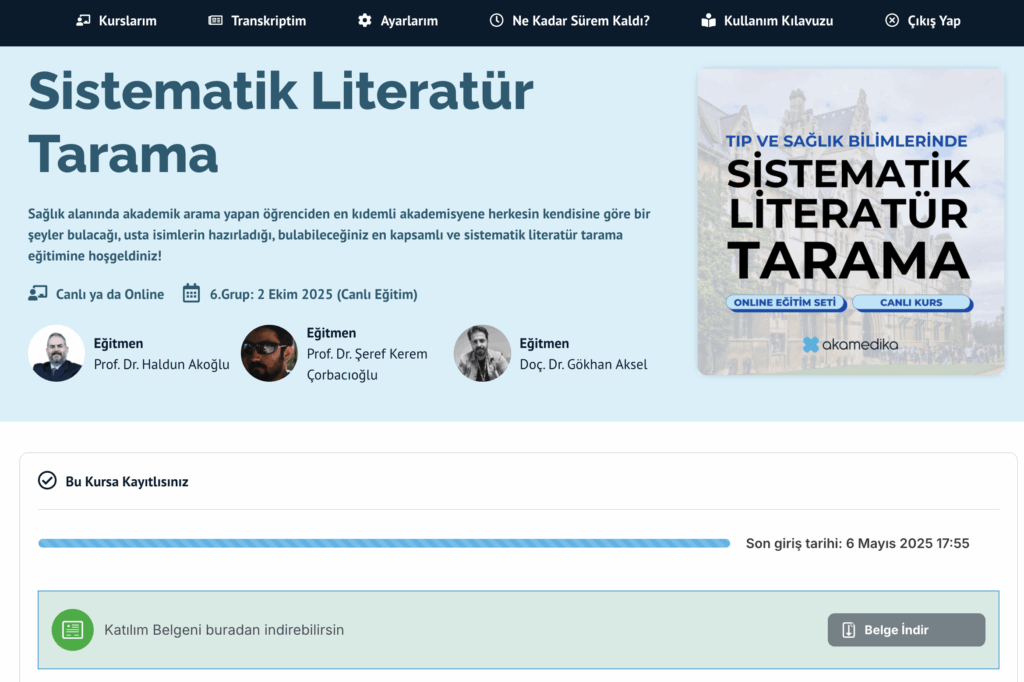Click the Transkriptim card icon
Viewport: 1024px width, 682px height.
point(215,20)
